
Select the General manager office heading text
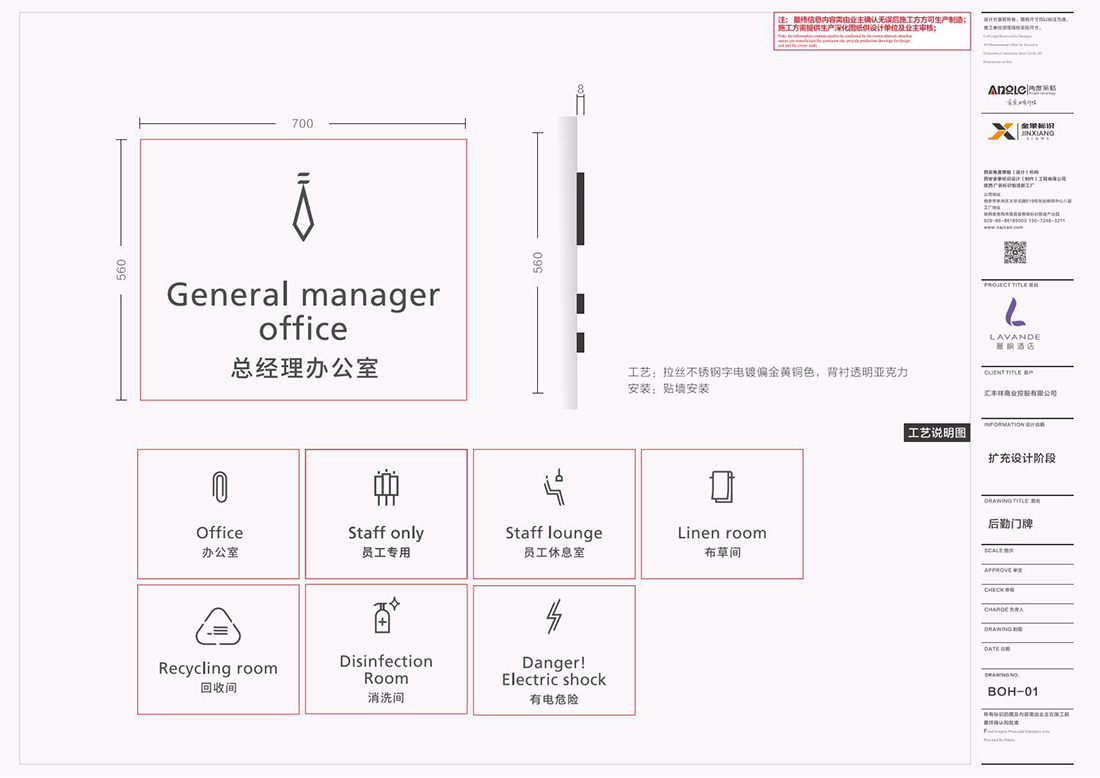303,311
